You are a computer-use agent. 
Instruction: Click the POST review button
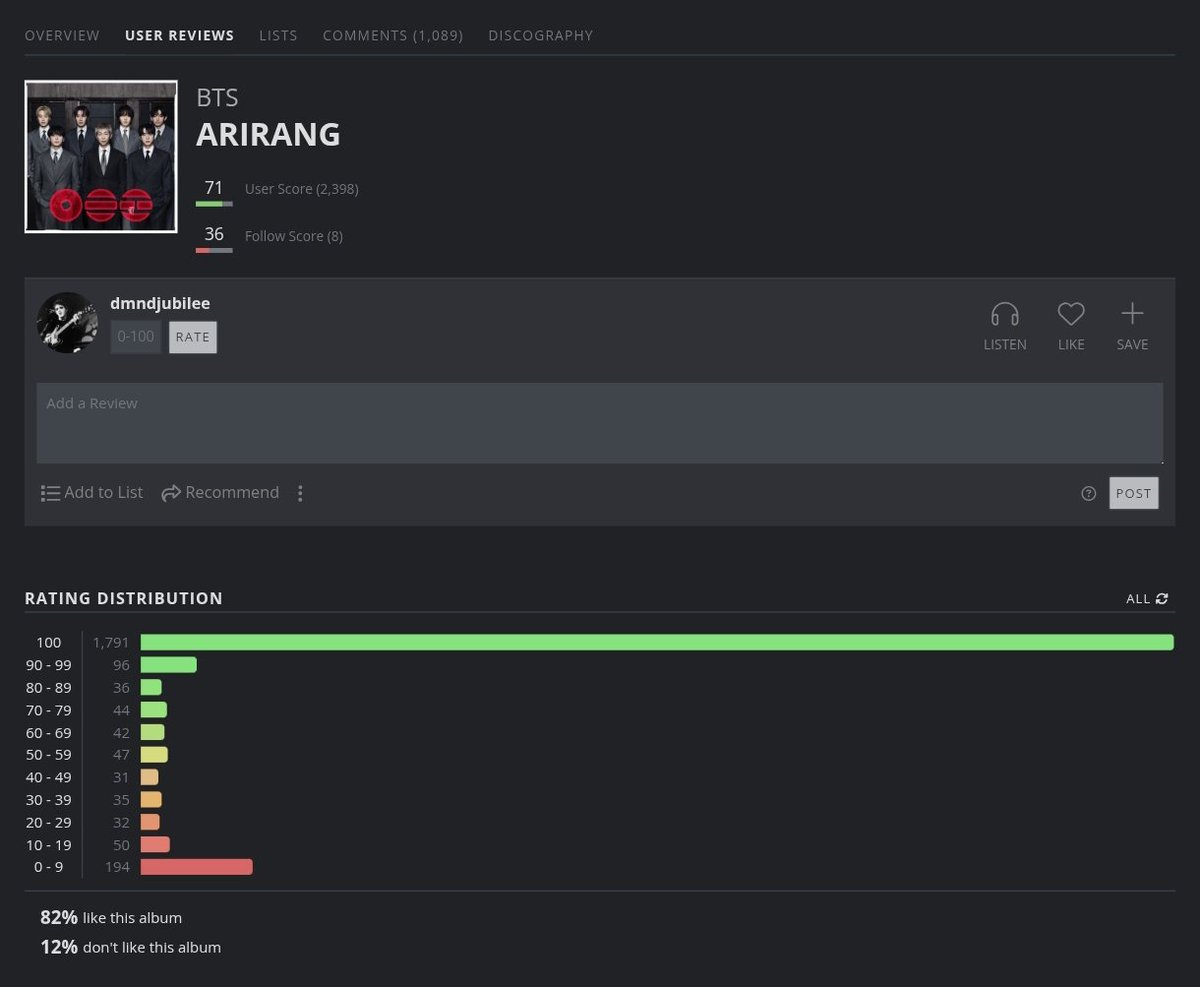pyautogui.click(x=1134, y=493)
